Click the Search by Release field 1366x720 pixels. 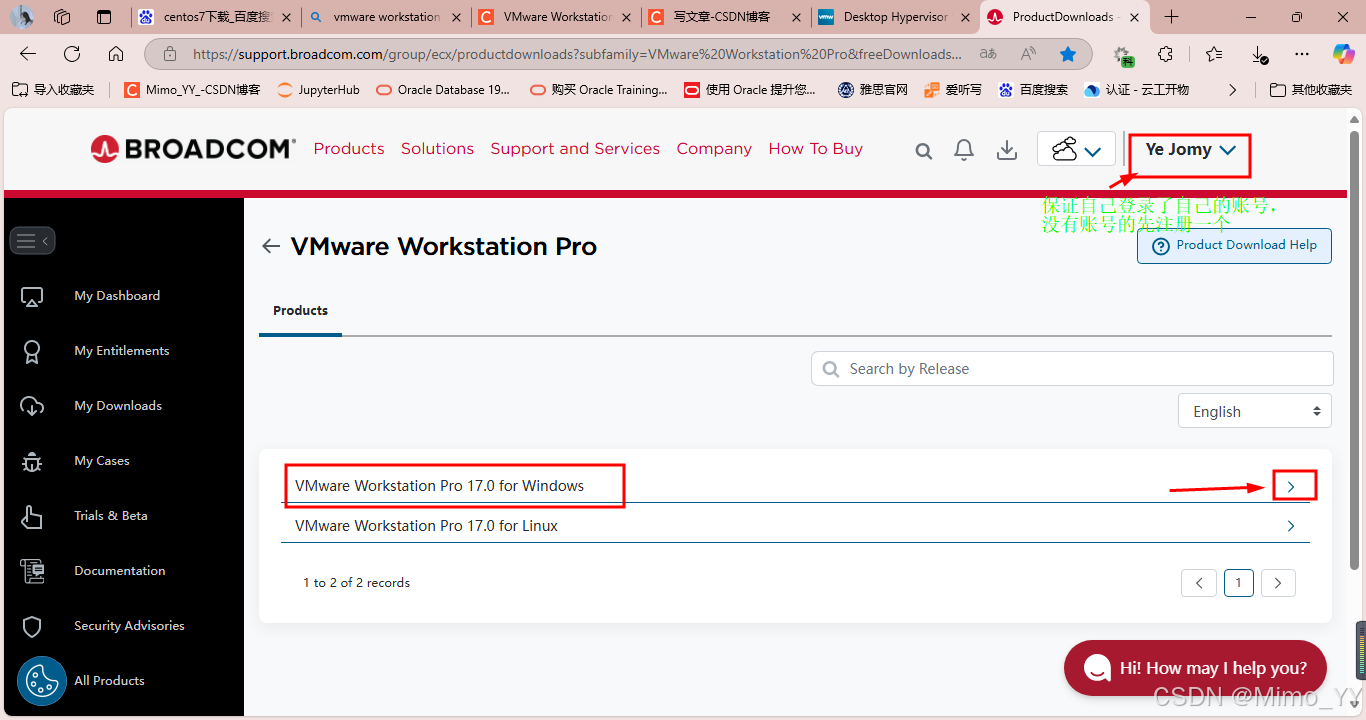point(1072,369)
